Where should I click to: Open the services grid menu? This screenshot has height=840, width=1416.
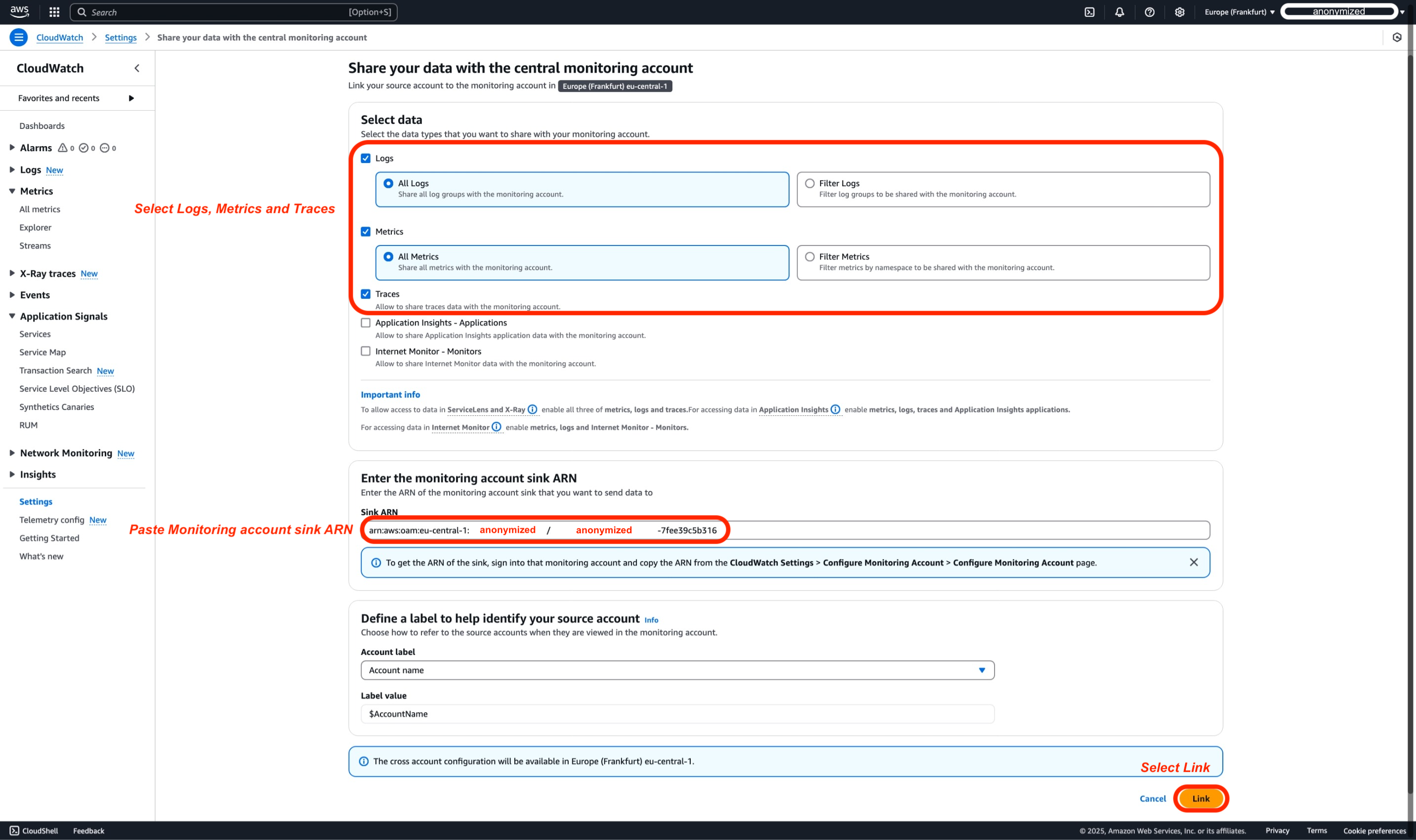pos(54,12)
